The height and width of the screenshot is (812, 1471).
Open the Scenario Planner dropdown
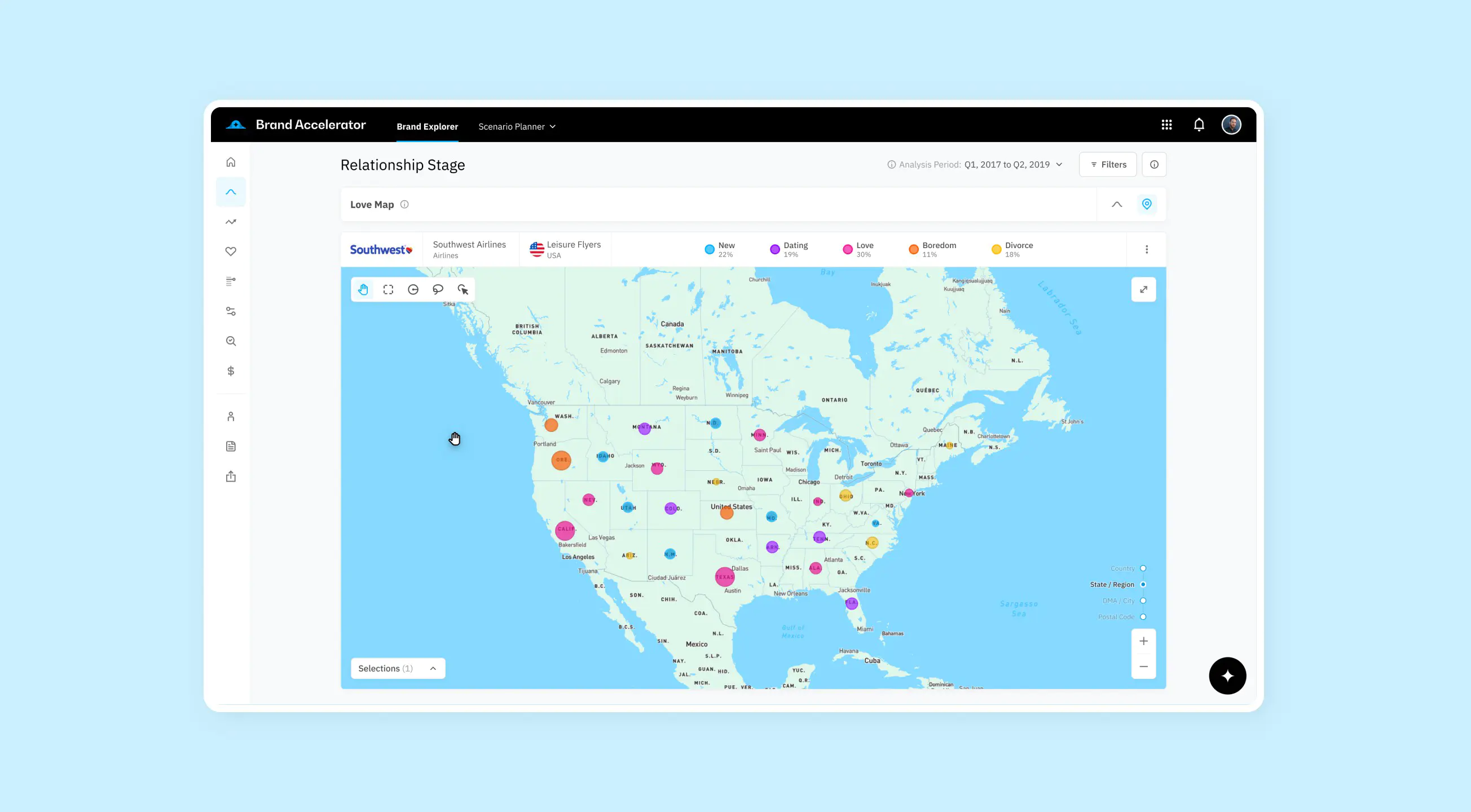(517, 127)
